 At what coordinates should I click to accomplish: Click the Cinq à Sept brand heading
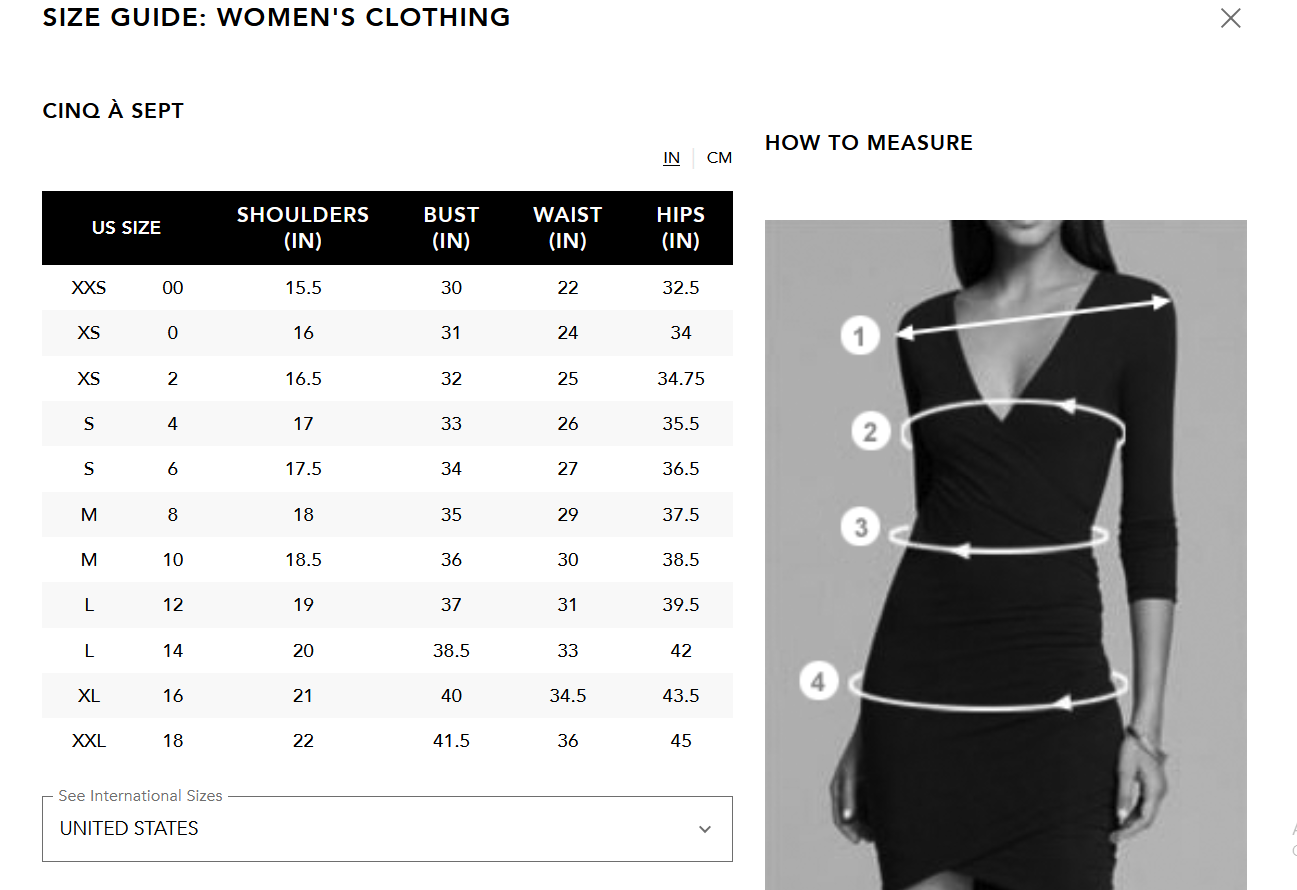[113, 111]
